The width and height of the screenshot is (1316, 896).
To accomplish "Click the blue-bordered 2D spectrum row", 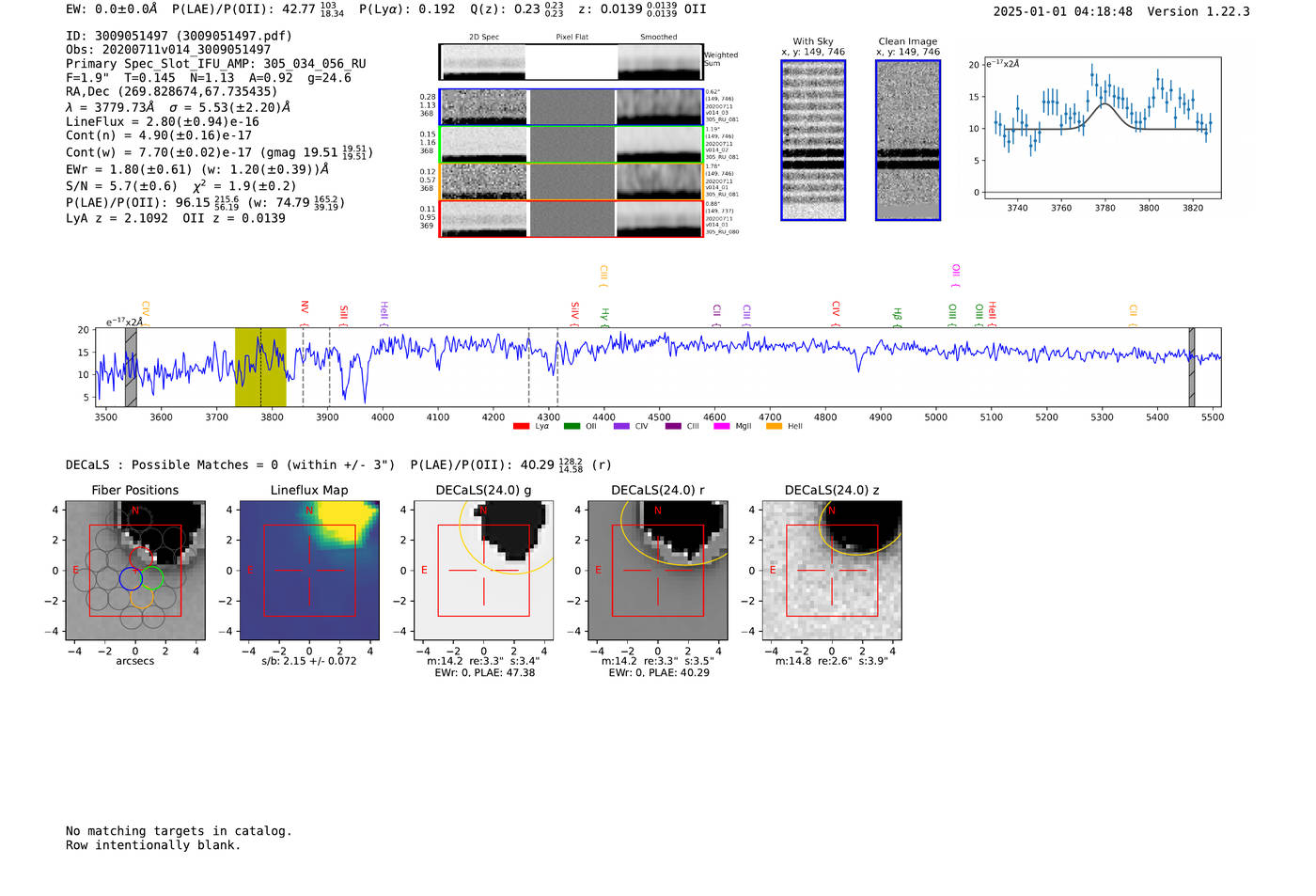I will 572,107.
